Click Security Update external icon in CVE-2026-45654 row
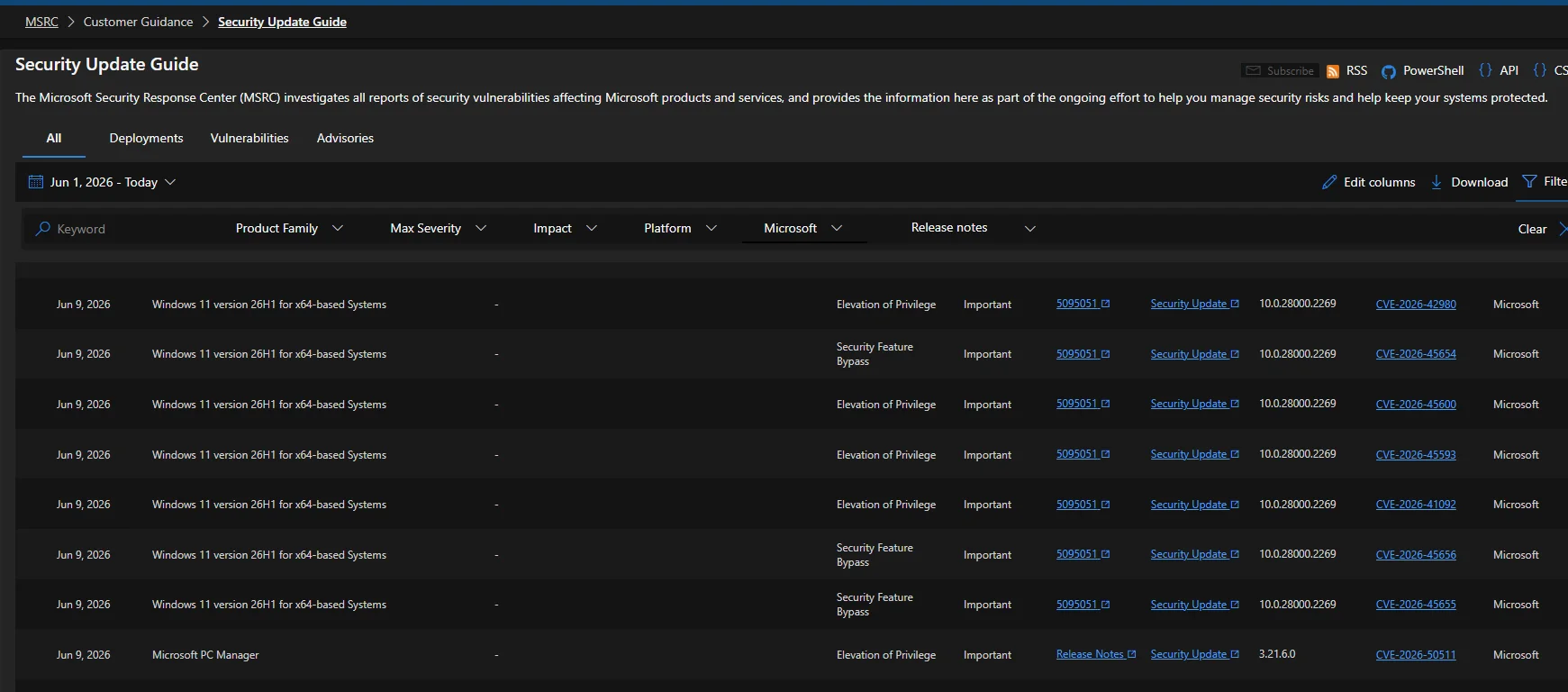Viewport: 1568px width, 692px height. click(1235, 354)
